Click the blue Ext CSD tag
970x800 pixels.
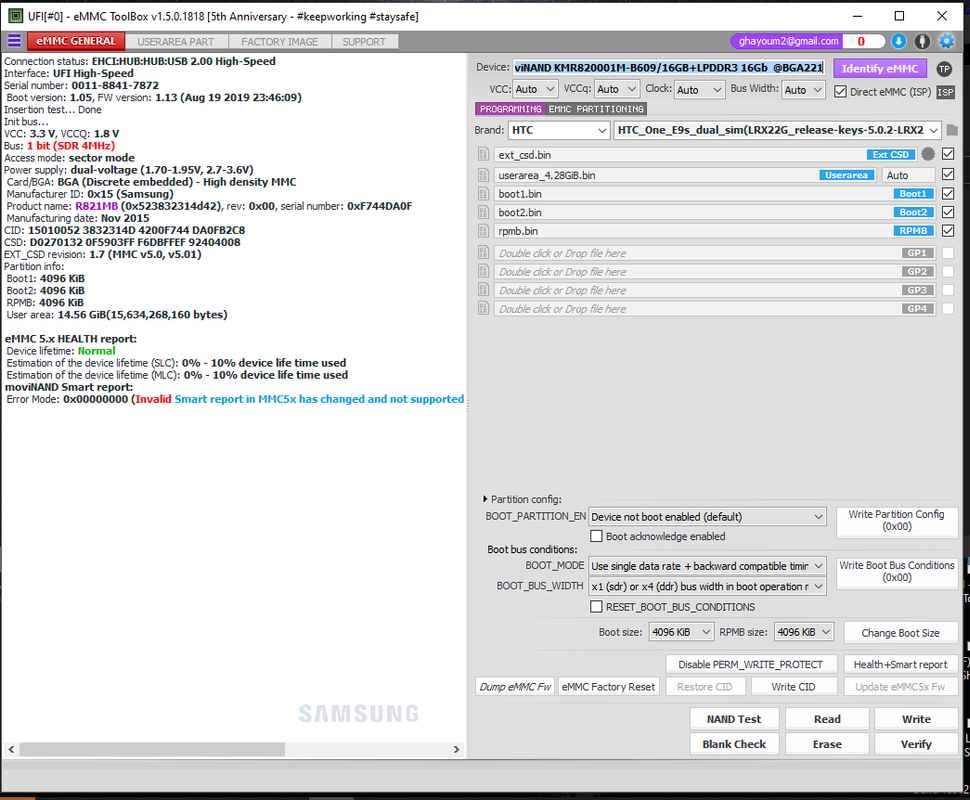(x=891, y=155)
